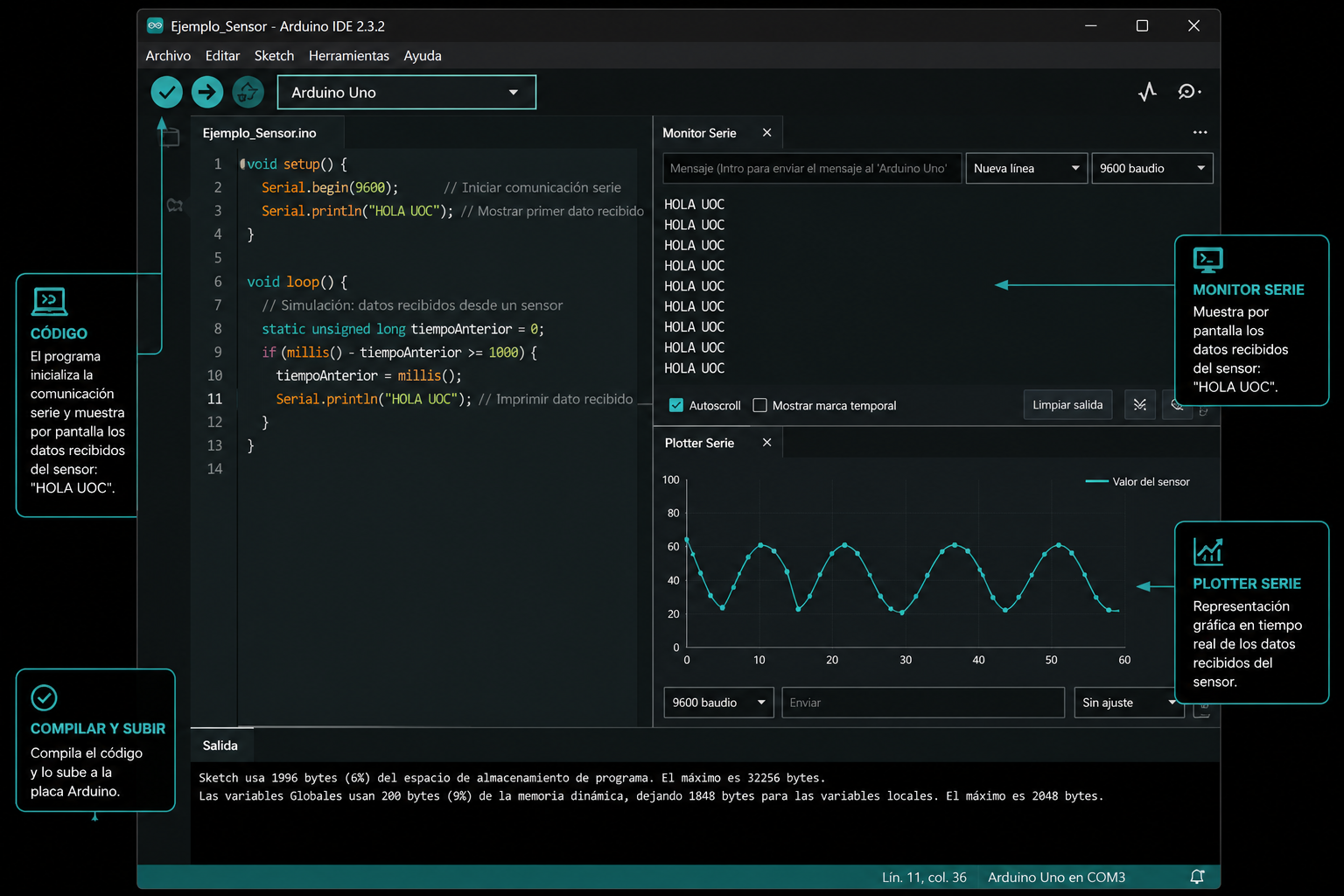The image size is (1344, 896).
Task: Click the Verify checkmark button
Action: [166, 92]
